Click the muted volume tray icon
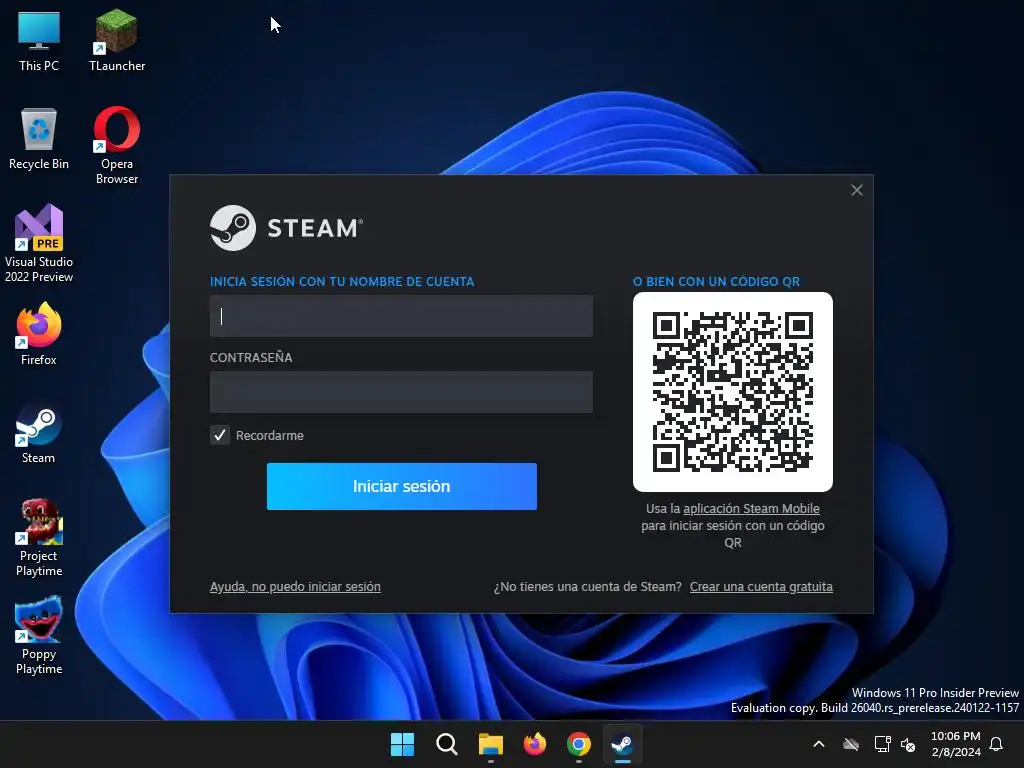Screen dimensions: 1024x768 coord(908,744)
